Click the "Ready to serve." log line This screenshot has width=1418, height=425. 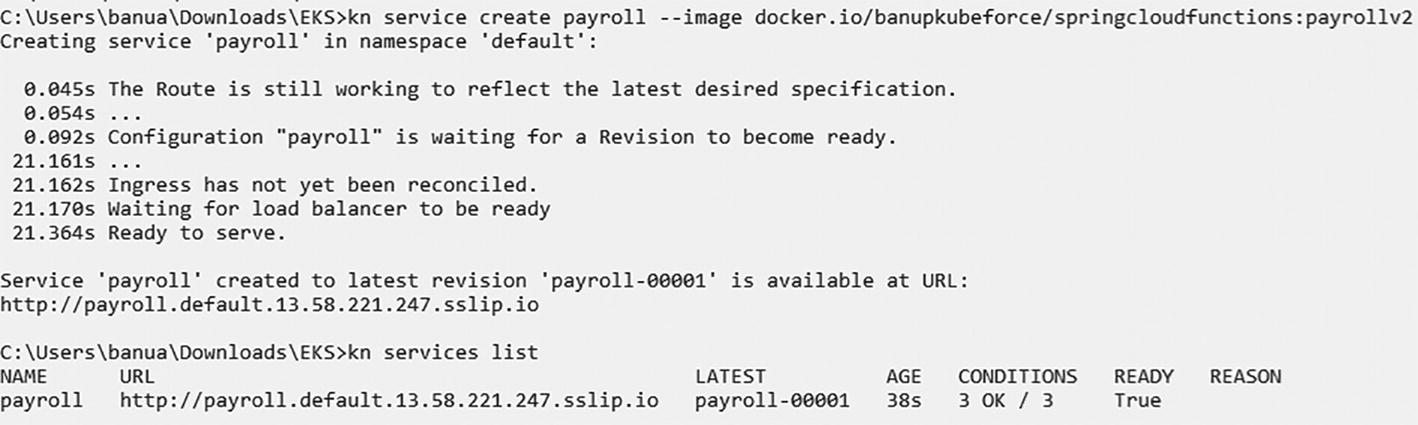pos(196,233)
